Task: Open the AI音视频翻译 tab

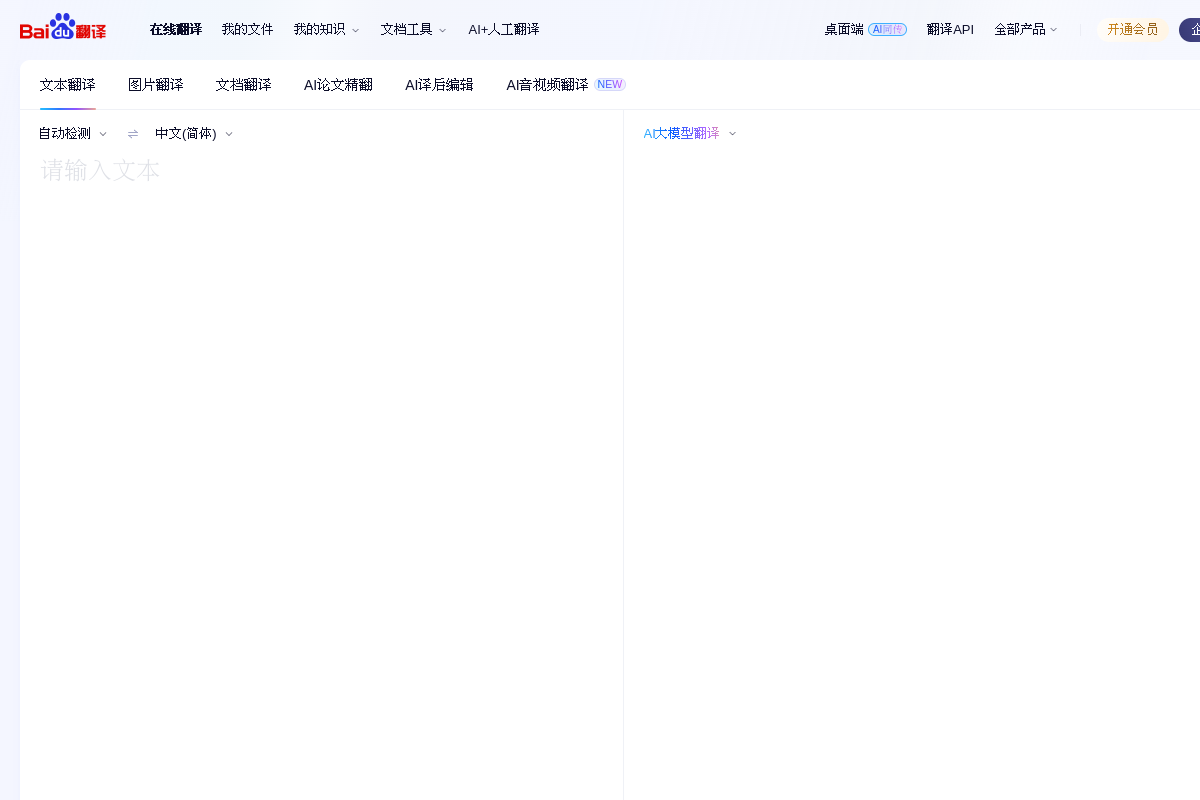Action: 546,85
